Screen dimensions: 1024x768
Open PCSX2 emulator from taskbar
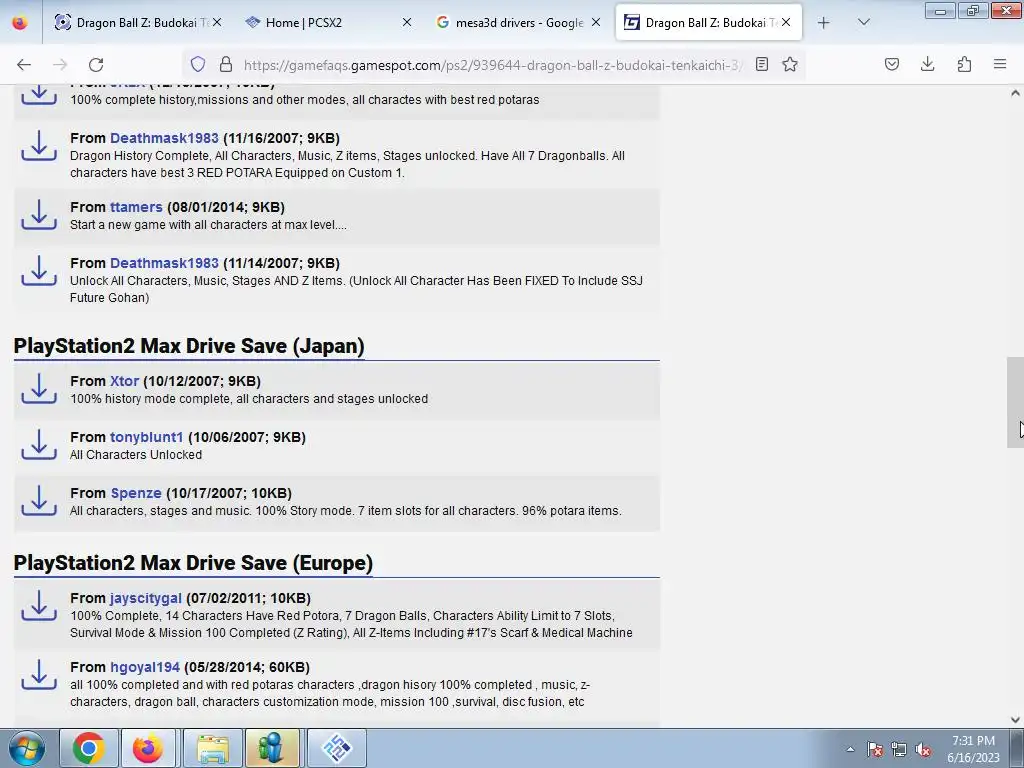point(337,748)
